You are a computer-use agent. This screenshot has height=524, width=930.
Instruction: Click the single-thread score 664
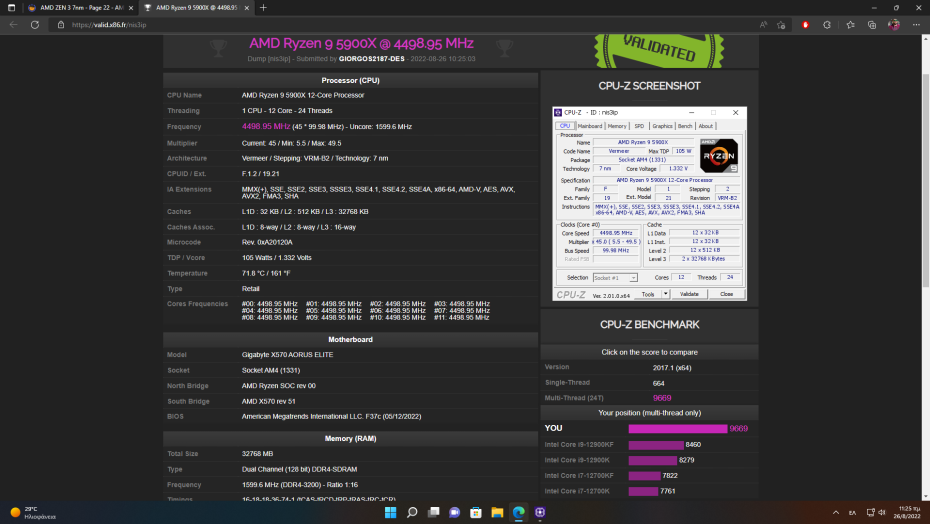[x=658, y=383]
